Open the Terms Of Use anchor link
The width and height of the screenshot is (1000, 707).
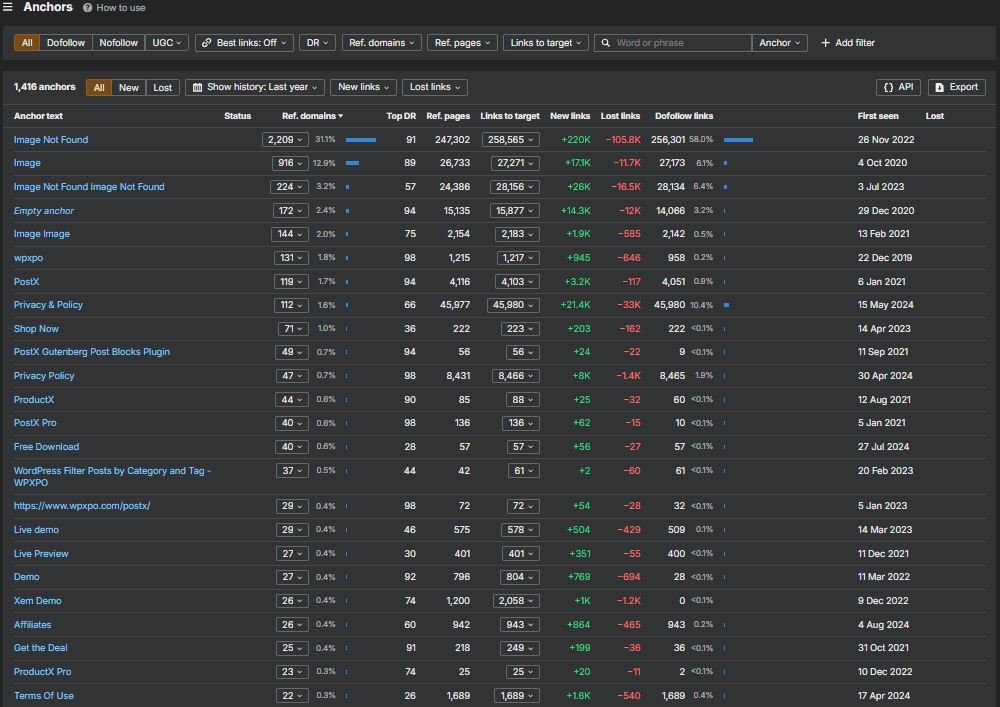(44, 696)
